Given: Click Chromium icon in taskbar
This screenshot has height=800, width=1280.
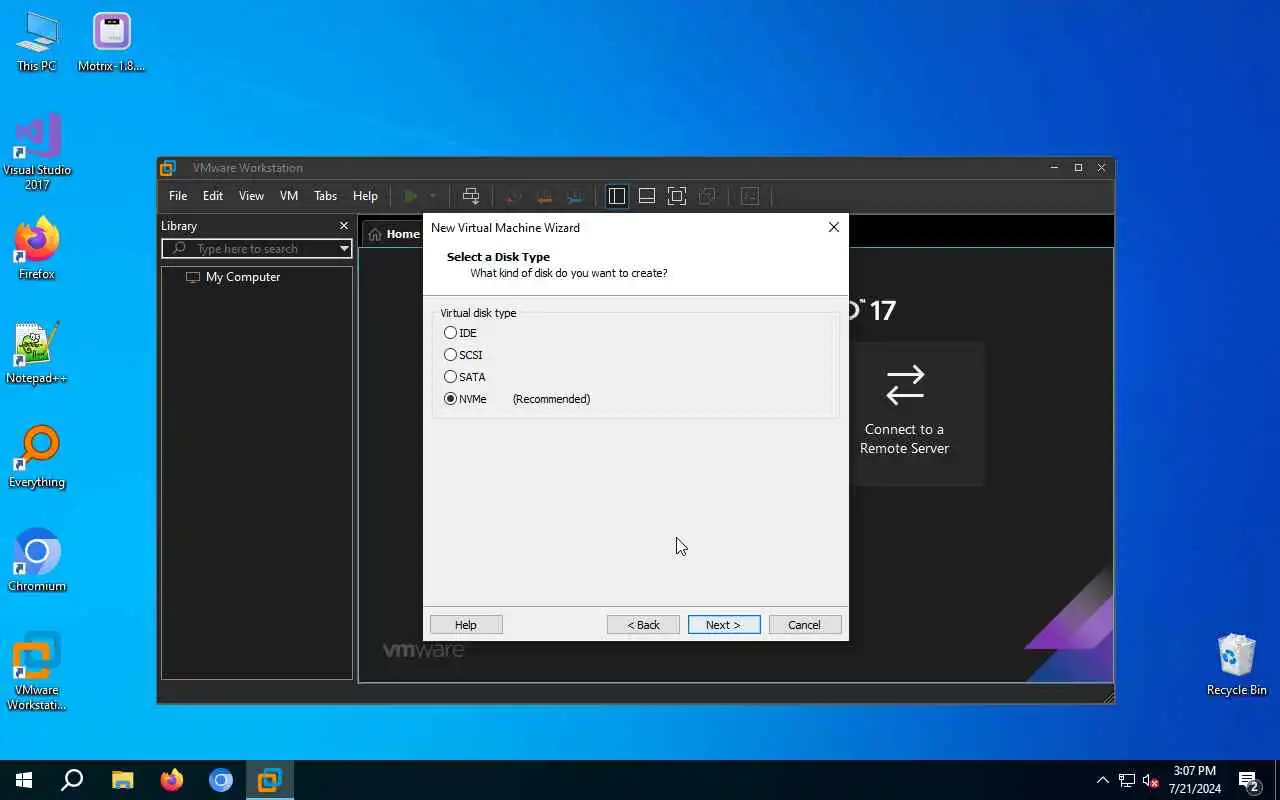Looking at the screenshot, I should [221, 780].
